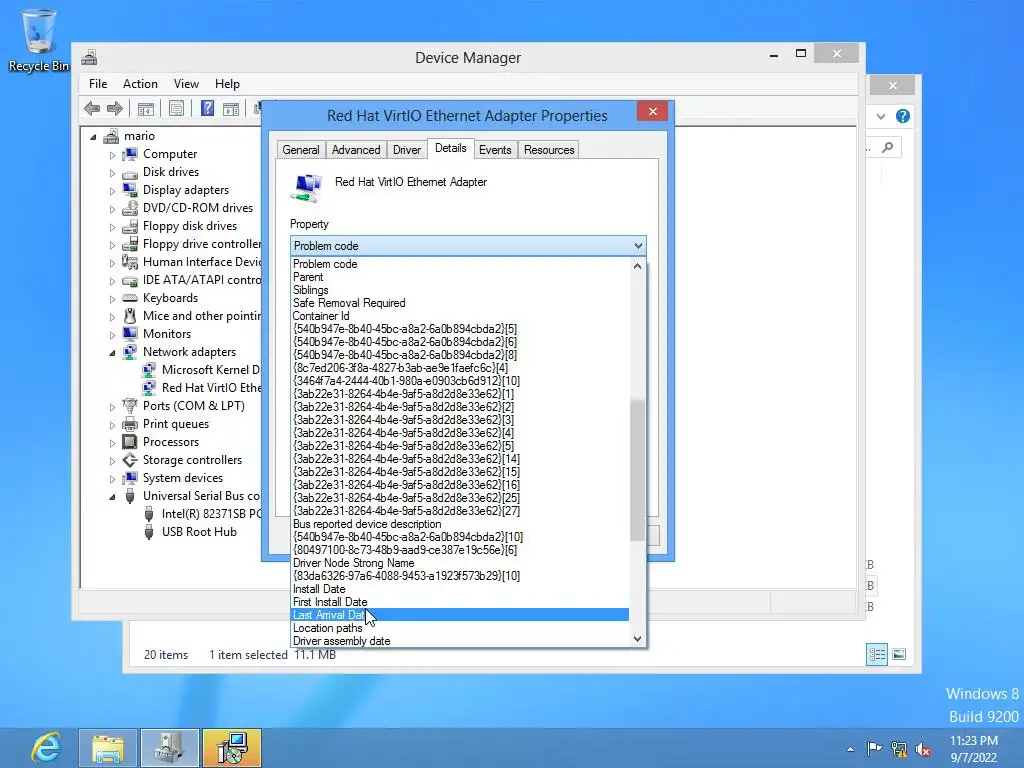1024x768 pixels.
Task: Select Last Arrival Date in the list
Action: click(460, 615)
